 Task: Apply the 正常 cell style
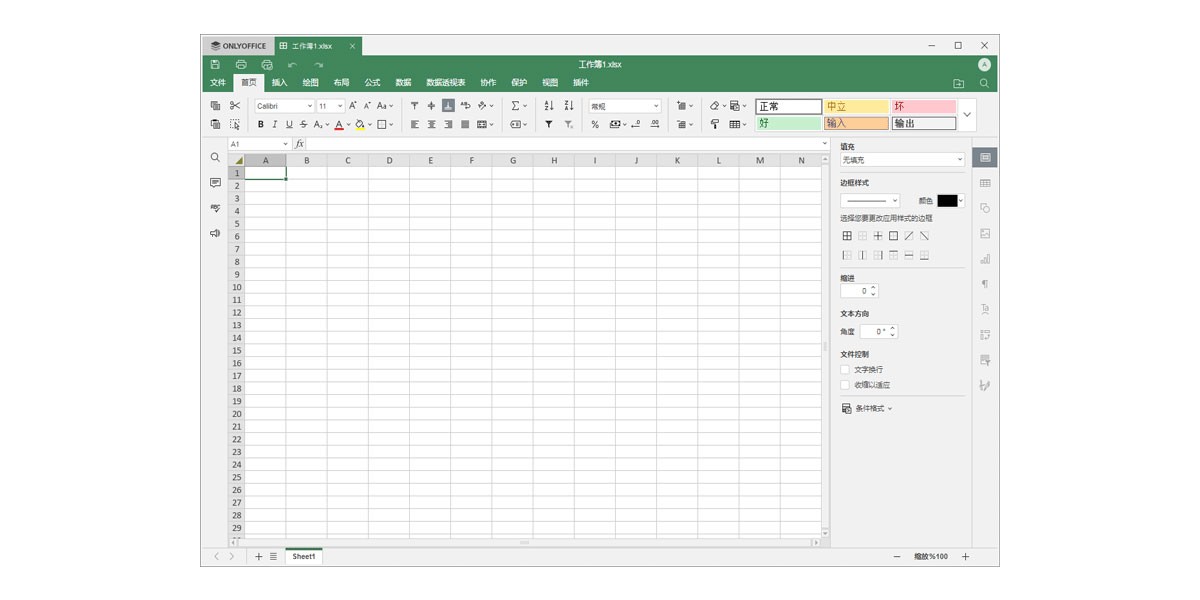(787, 105)
